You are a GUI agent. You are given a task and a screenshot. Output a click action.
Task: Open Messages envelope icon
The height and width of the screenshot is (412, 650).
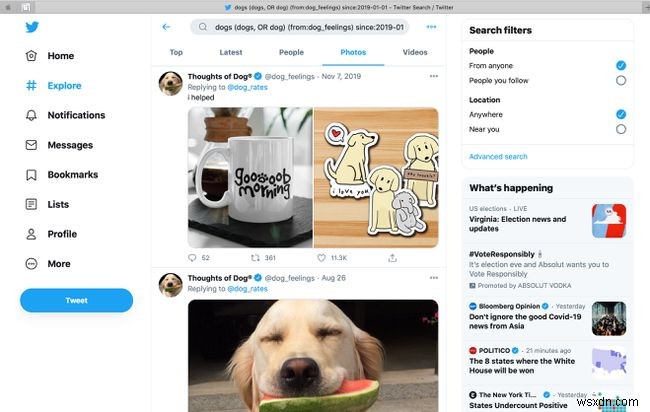pyautogui.click(x=32, y=145)
